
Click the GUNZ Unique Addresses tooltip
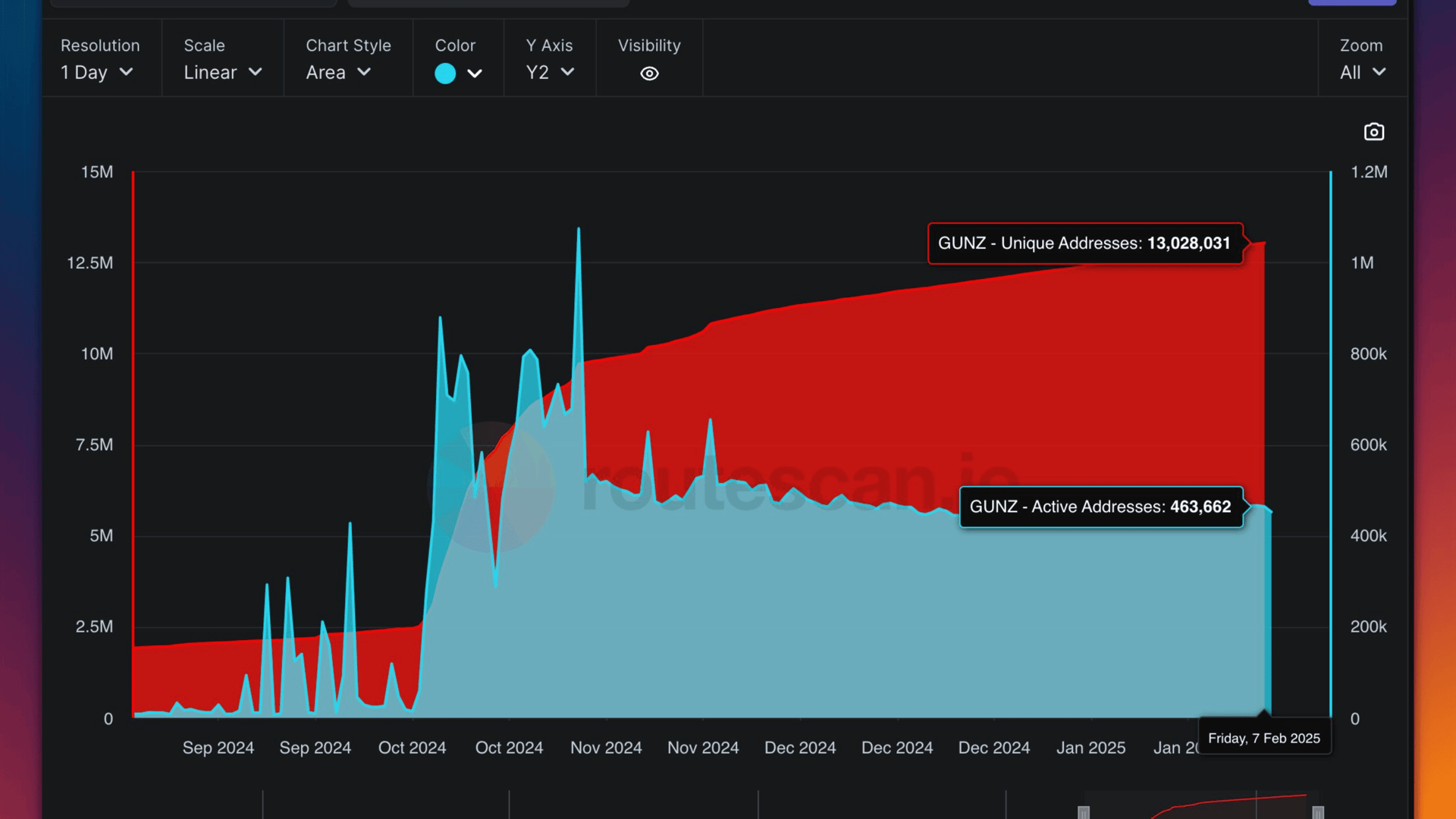tap(1084, 243)
